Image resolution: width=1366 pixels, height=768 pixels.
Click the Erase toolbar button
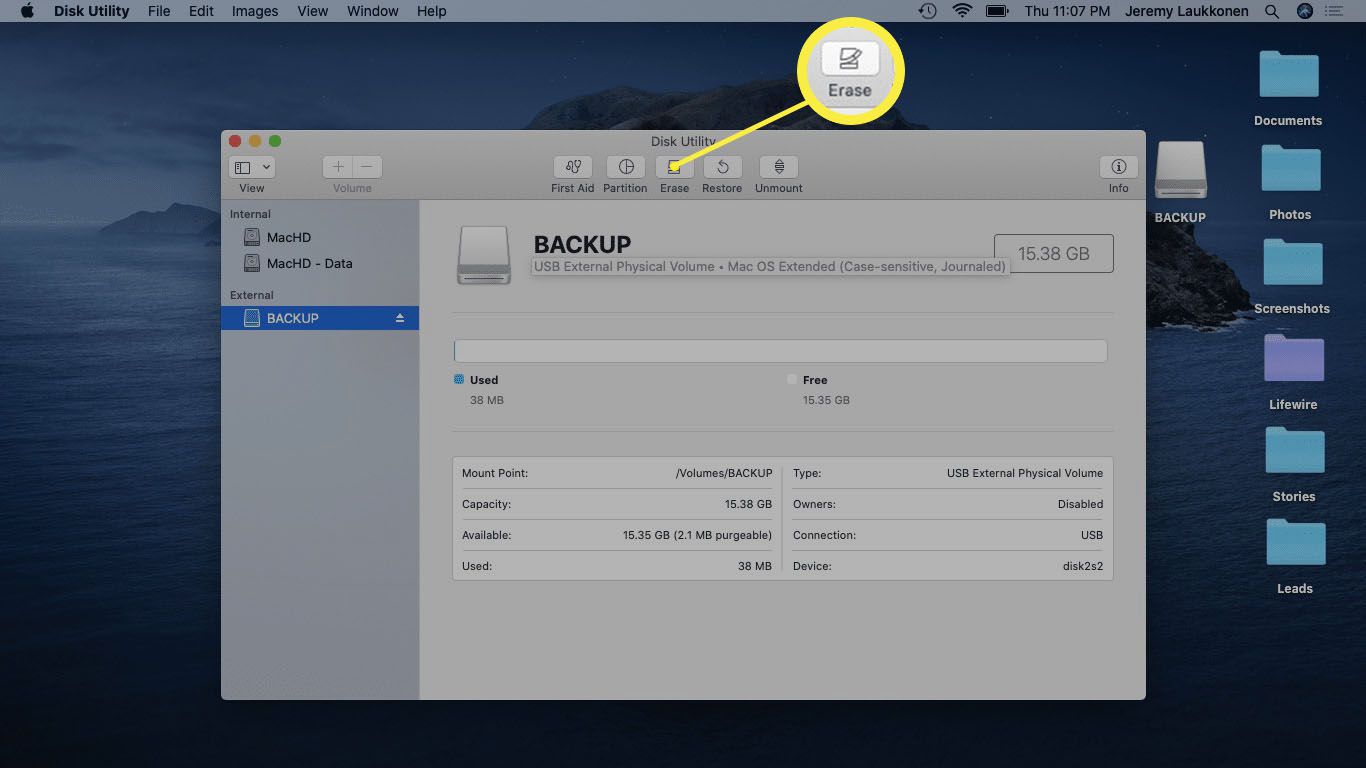674,167
